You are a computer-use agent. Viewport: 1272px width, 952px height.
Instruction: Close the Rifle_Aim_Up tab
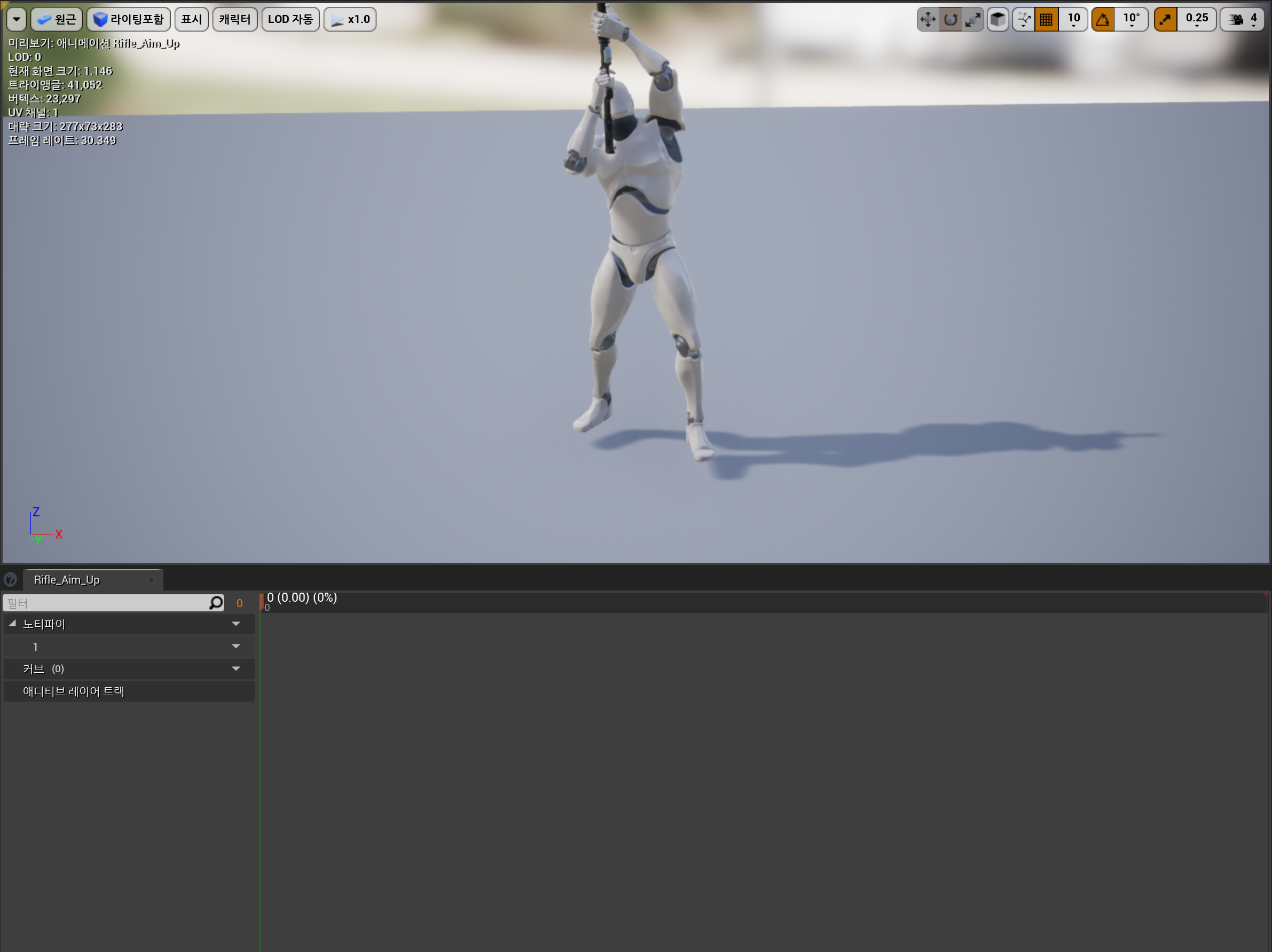tap(151, 579)
